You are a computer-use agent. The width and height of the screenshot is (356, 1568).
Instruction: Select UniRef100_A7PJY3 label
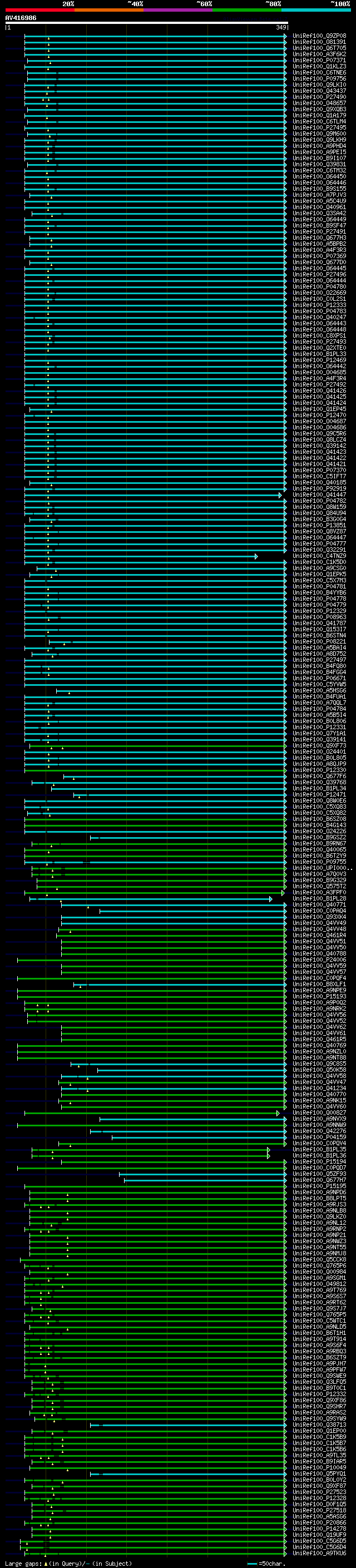click(319, 195)
